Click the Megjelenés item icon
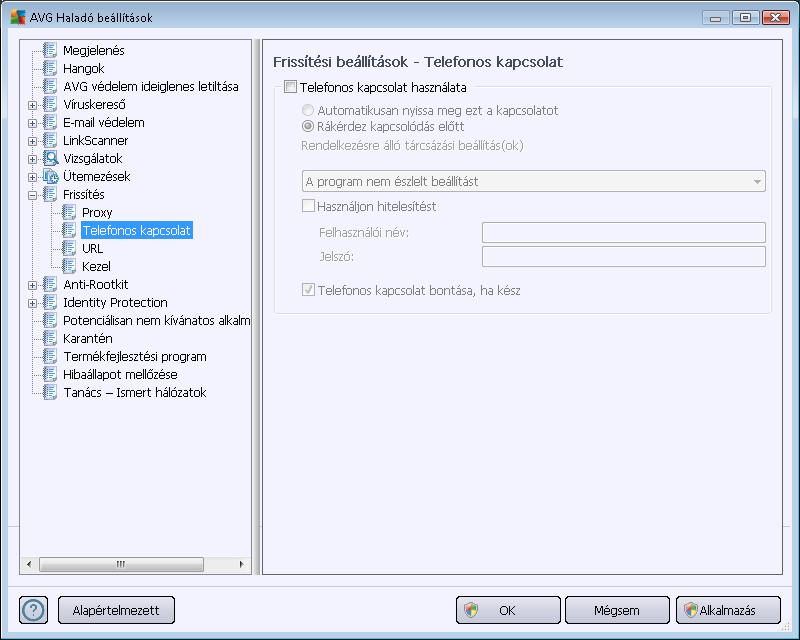Screen dimensions: 800x640 click(50, 50)
